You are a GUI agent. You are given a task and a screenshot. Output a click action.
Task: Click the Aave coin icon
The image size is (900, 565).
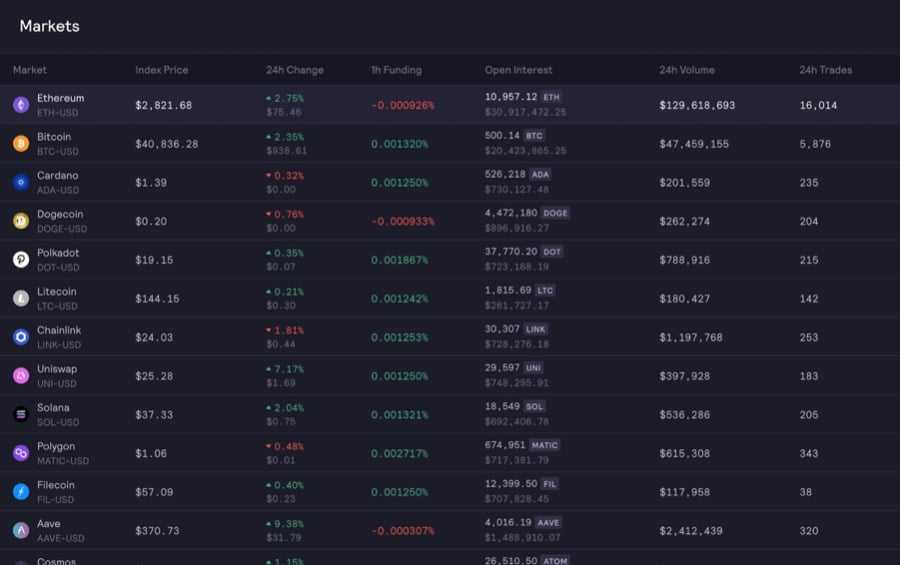[x=21, y=530]
